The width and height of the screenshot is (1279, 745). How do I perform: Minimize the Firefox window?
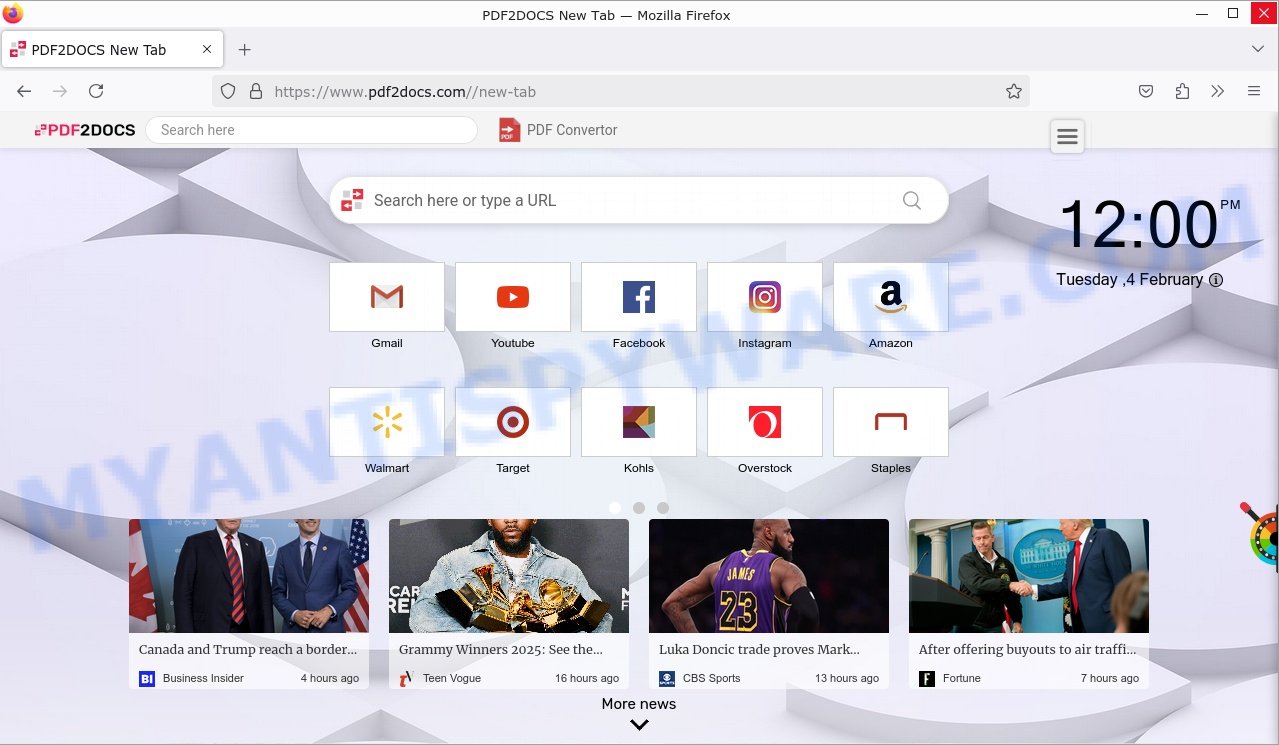(1201, 14)
